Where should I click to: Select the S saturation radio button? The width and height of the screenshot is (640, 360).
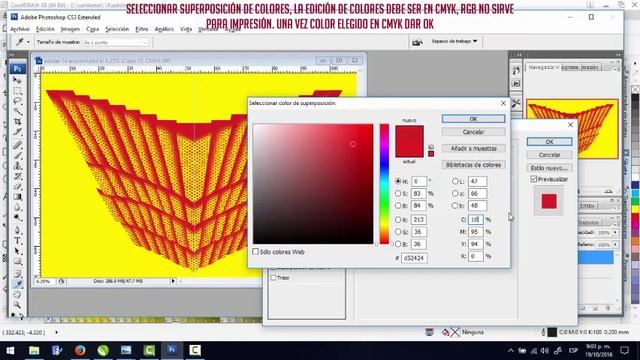[398, 193]
